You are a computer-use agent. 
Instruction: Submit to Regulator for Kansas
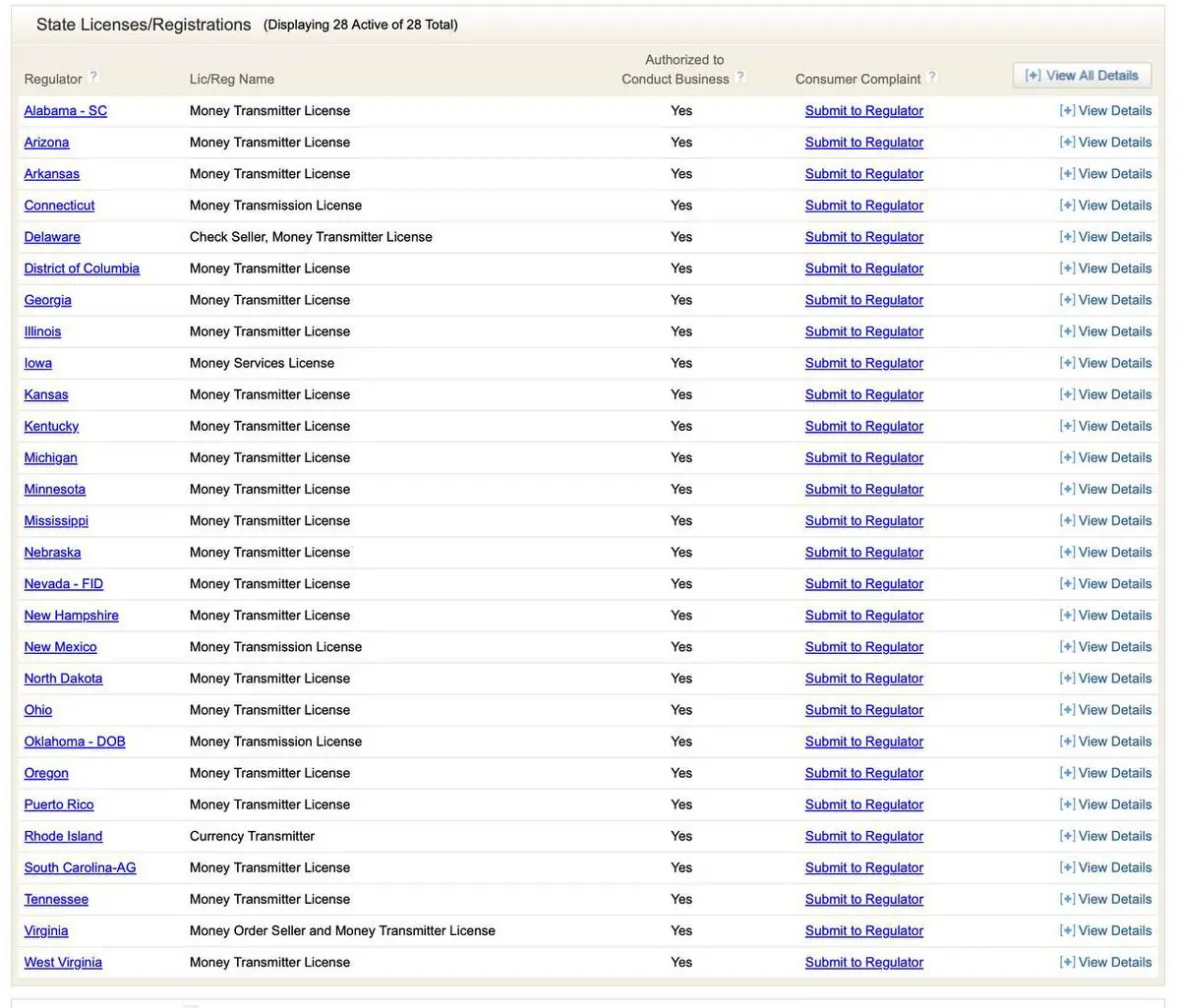pyautogui.click(x=864, y=394)
